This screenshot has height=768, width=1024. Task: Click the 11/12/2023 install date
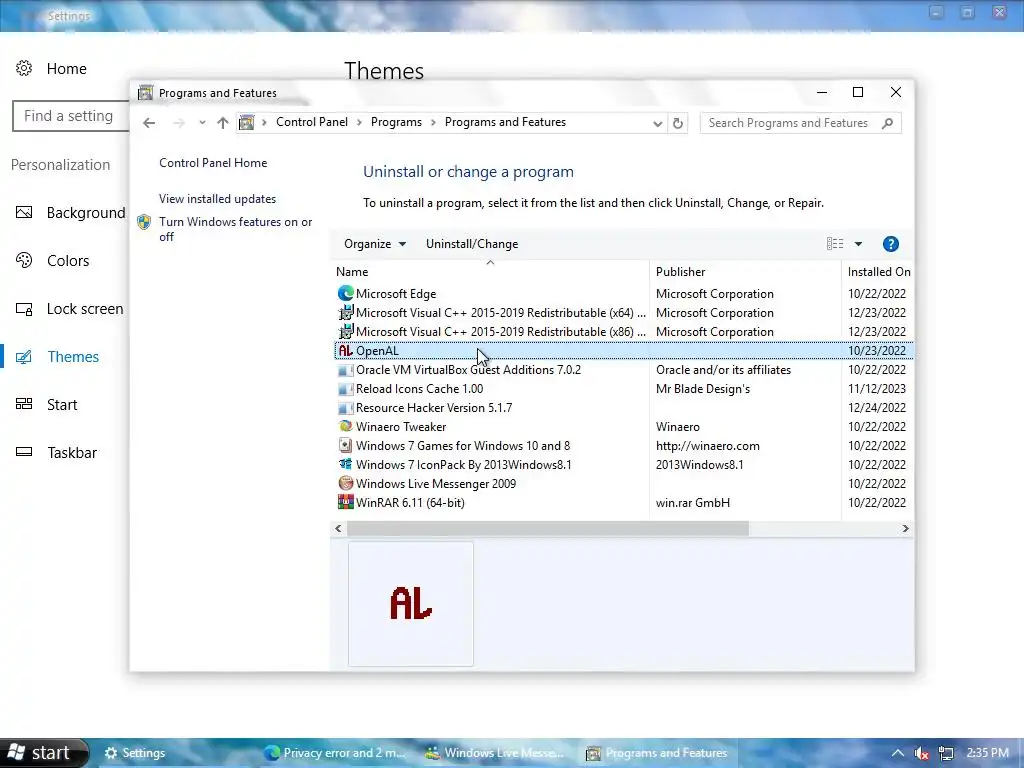pos(876,389)
